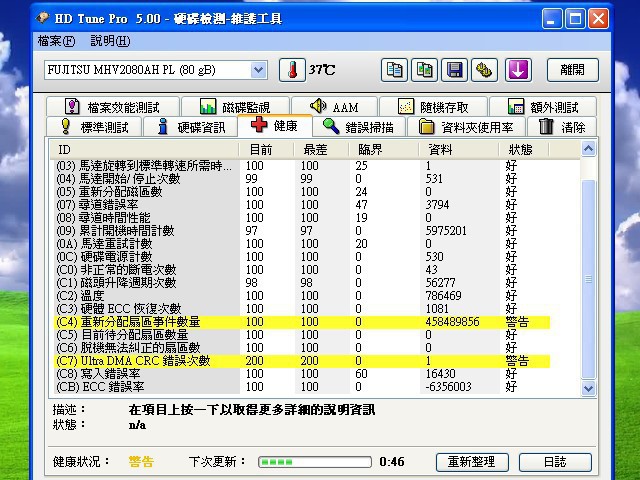Viewport: 640px width, 480px height.
Task: Select the (07) 尋道錯誤率 row
Action: coord(303,205)
